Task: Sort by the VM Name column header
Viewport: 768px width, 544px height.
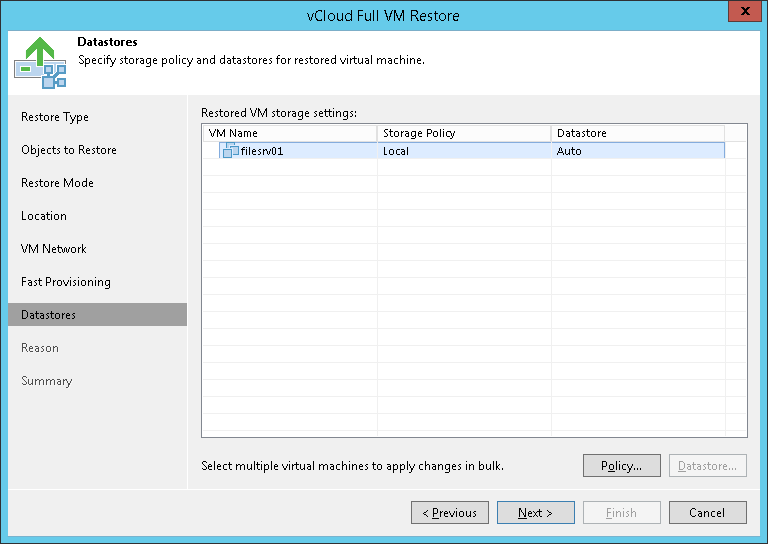Action: coord(290,133)
